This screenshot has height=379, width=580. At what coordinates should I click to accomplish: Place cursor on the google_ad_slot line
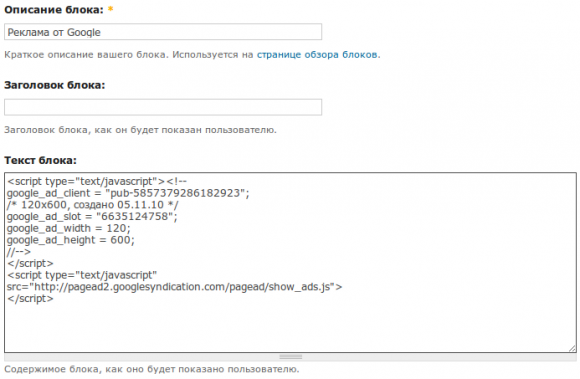(92, 216)
